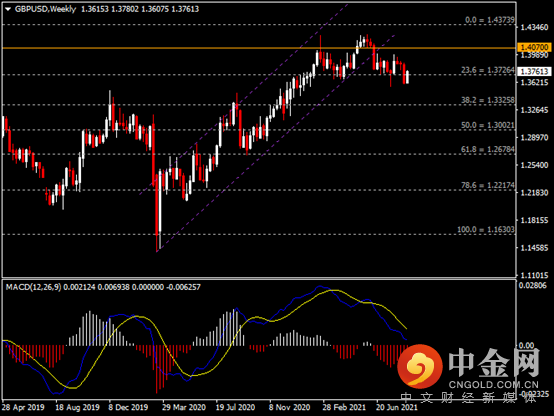Click the 50.0 = 1.30021 Fibonacci label
This screenshot has height=416, width=554.
[x=488, y=125]
